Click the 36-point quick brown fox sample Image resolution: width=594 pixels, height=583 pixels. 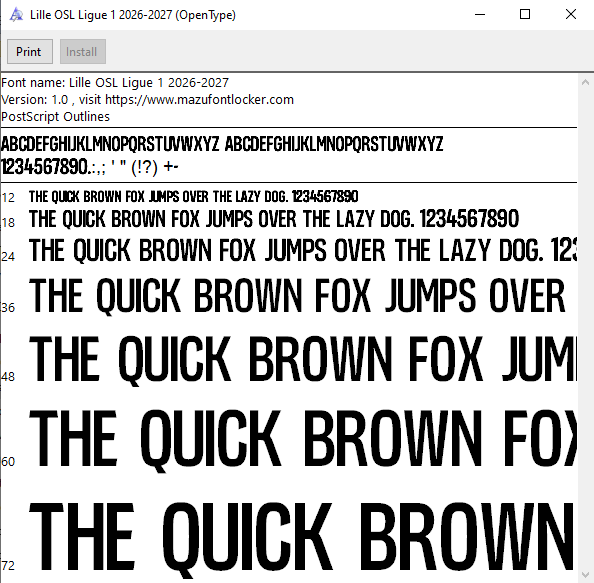(x=297, y=296)
